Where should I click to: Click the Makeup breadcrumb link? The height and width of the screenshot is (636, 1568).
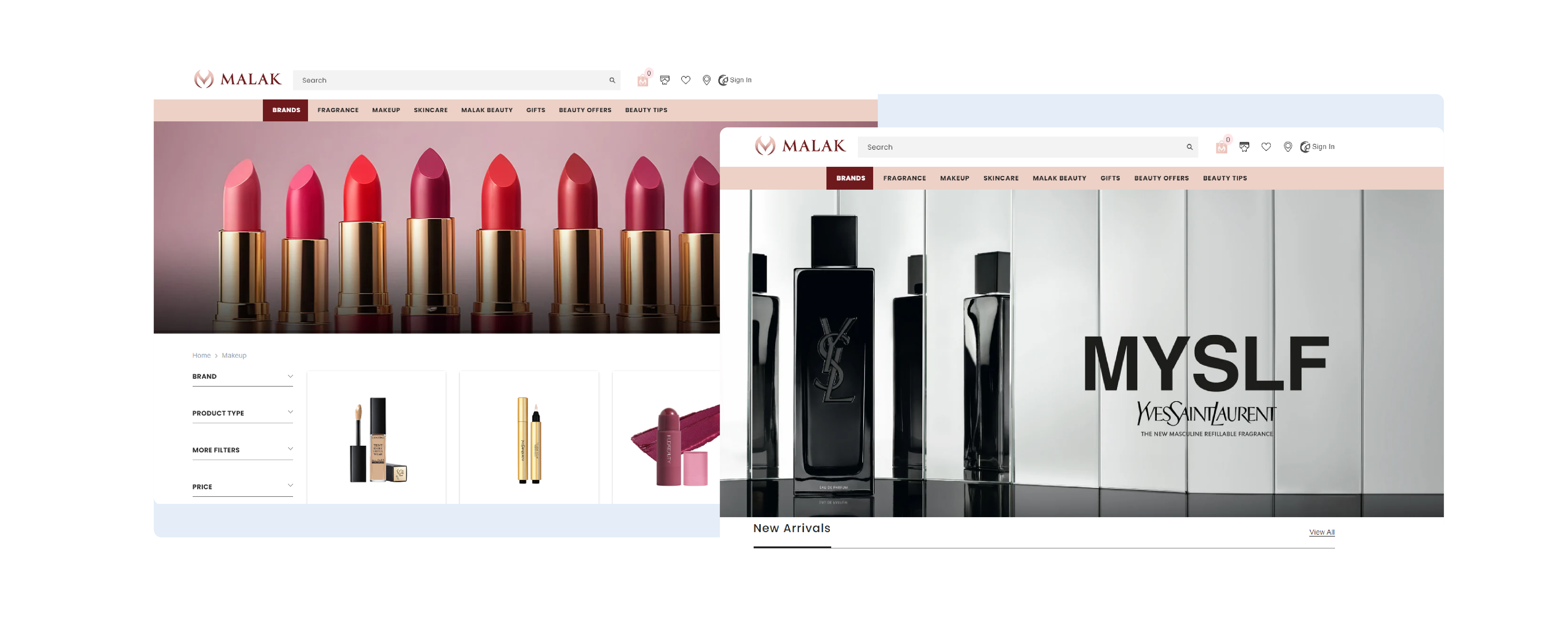234,355
